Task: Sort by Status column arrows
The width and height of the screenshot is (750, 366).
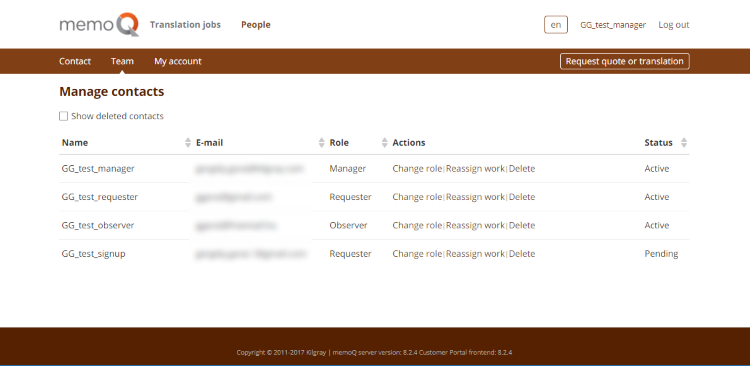Action: [684, 143]
